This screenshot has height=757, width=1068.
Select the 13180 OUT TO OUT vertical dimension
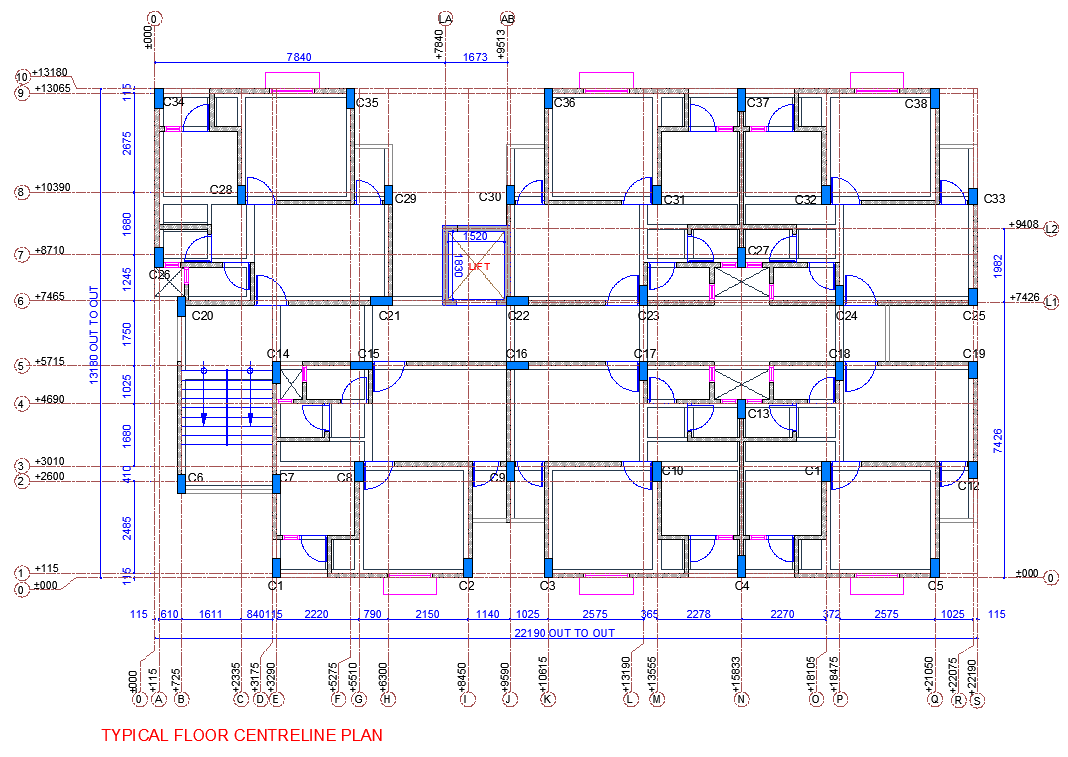pos(94,336)
